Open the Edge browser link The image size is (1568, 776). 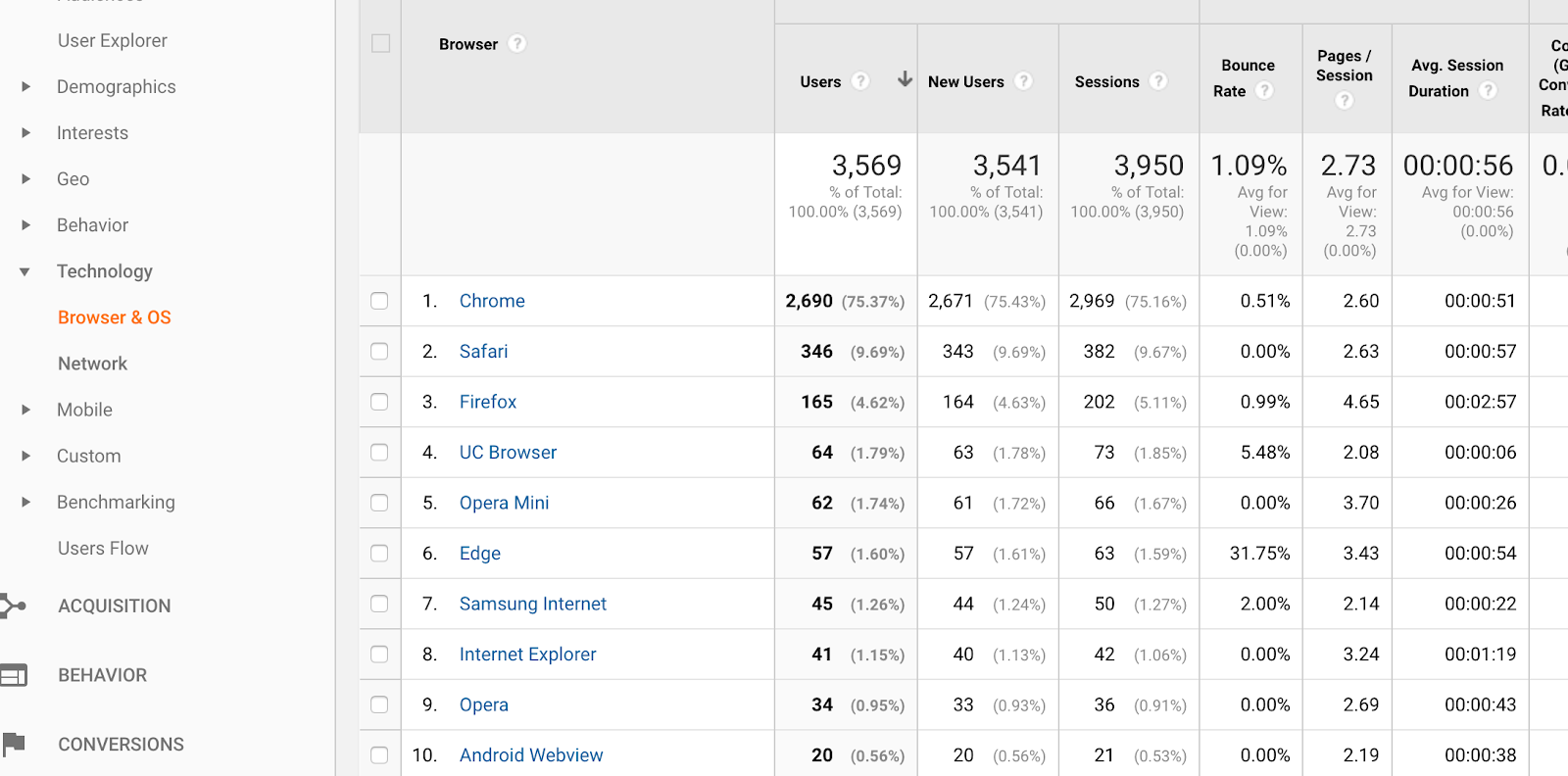pos(479,554)
